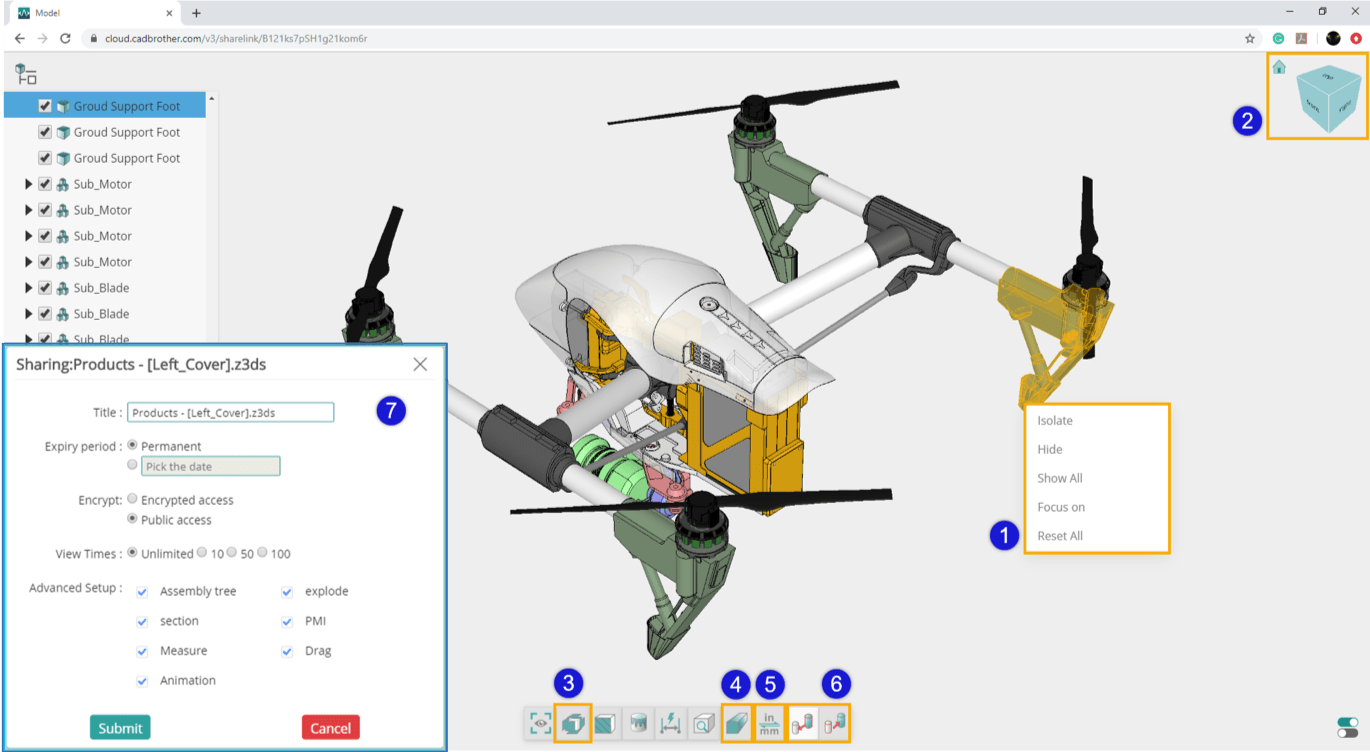Open the assembly tree panel icon
The image size is (1370, 752).
point(25,72)
